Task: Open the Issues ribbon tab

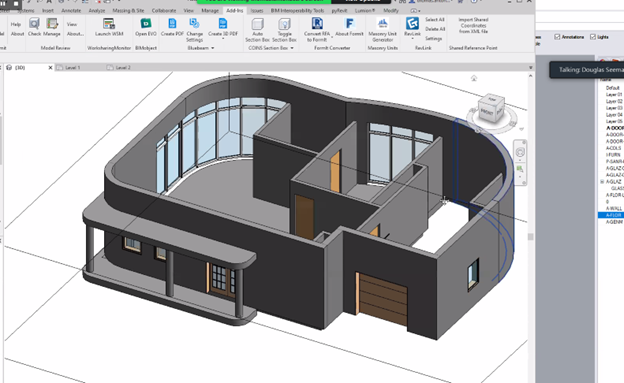Action: click(x=257, y=10)
